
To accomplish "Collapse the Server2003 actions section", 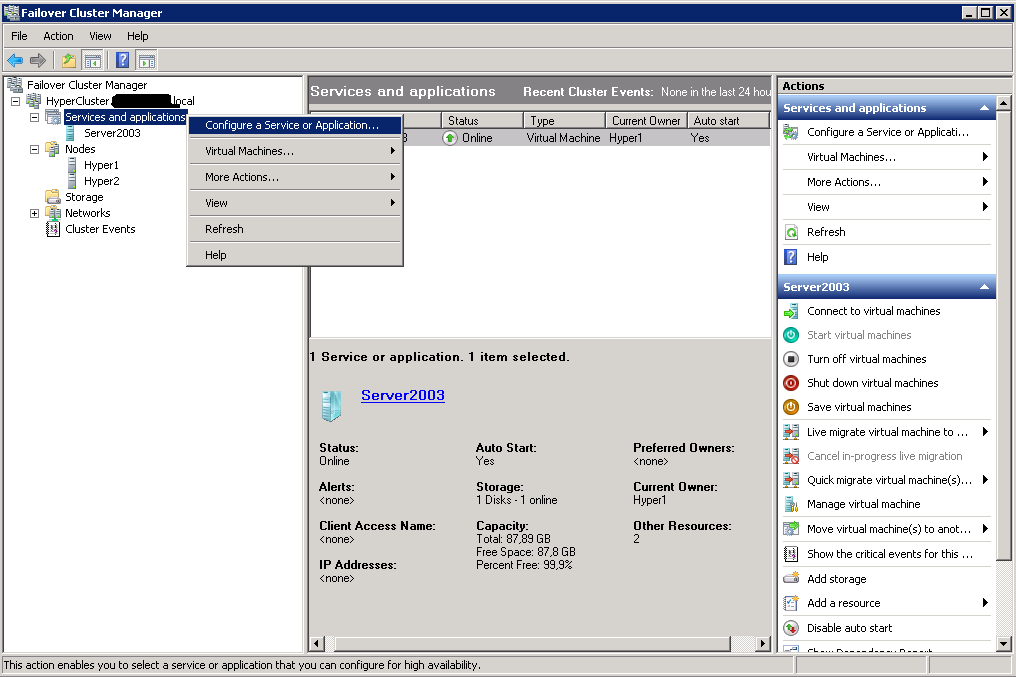I will [x=984, y=287].
